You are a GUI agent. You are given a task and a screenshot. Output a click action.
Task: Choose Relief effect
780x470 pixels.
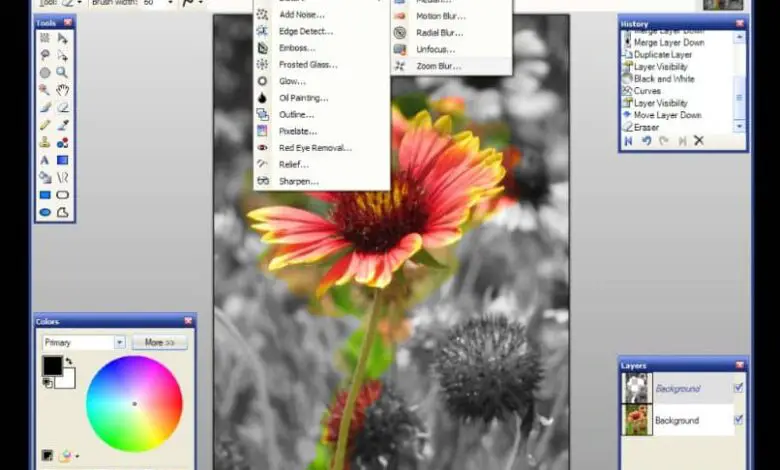coord(321,165)
